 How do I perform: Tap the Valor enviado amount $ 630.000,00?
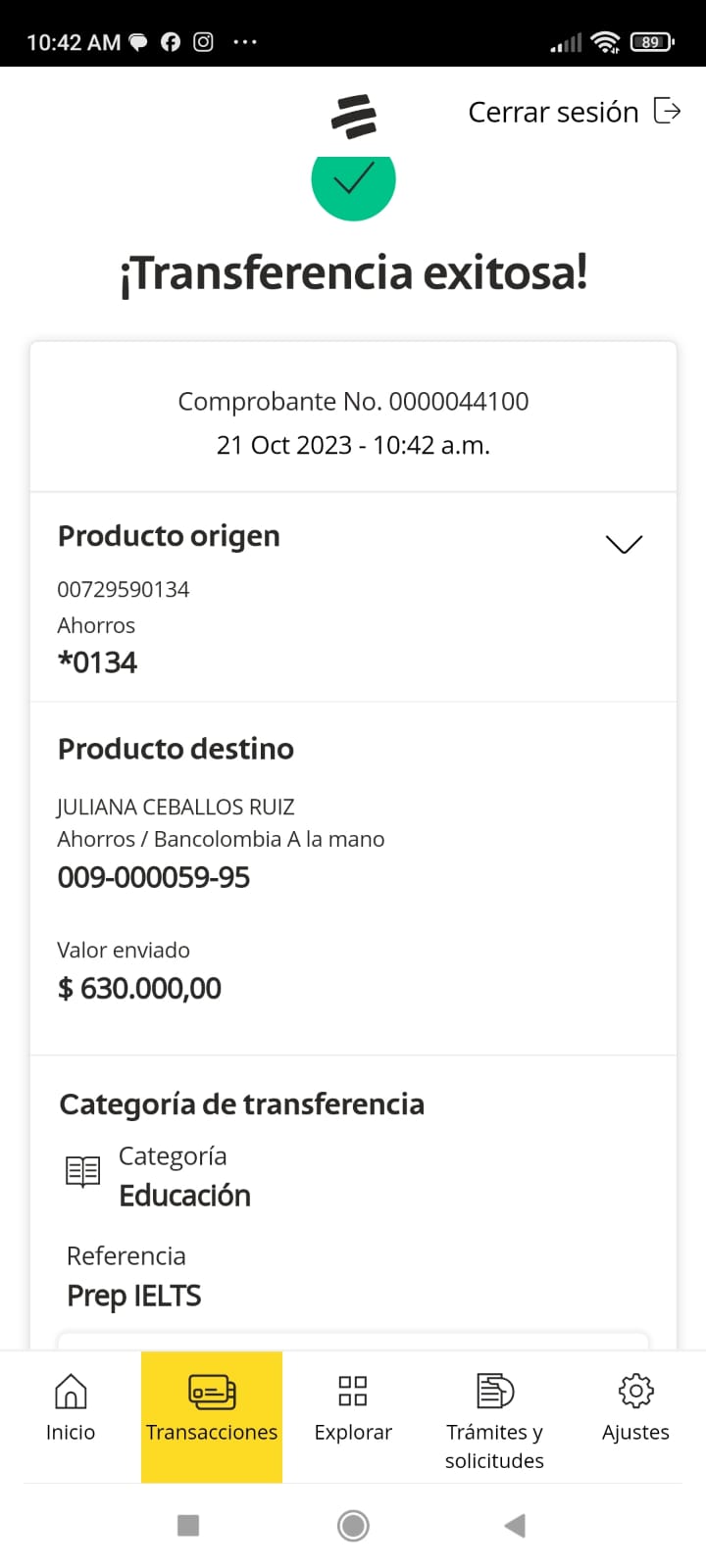[139, 988]
